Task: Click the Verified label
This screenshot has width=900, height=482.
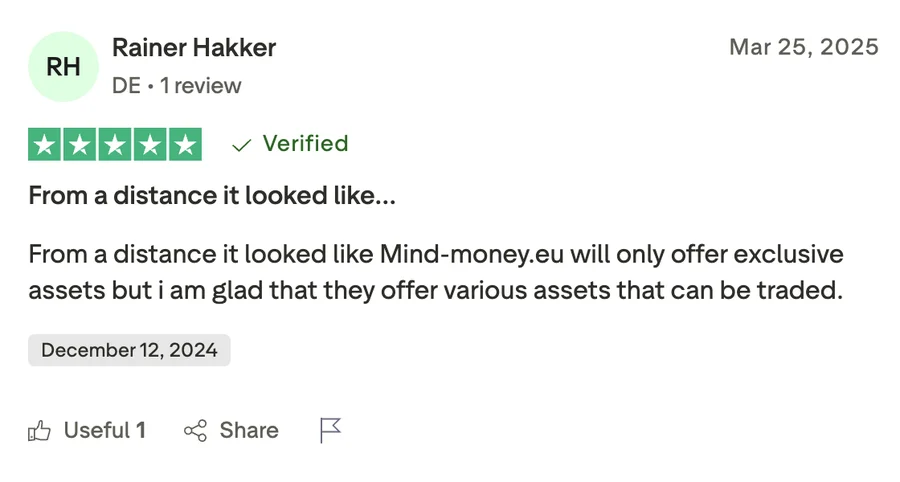Action: click(305, 144)
